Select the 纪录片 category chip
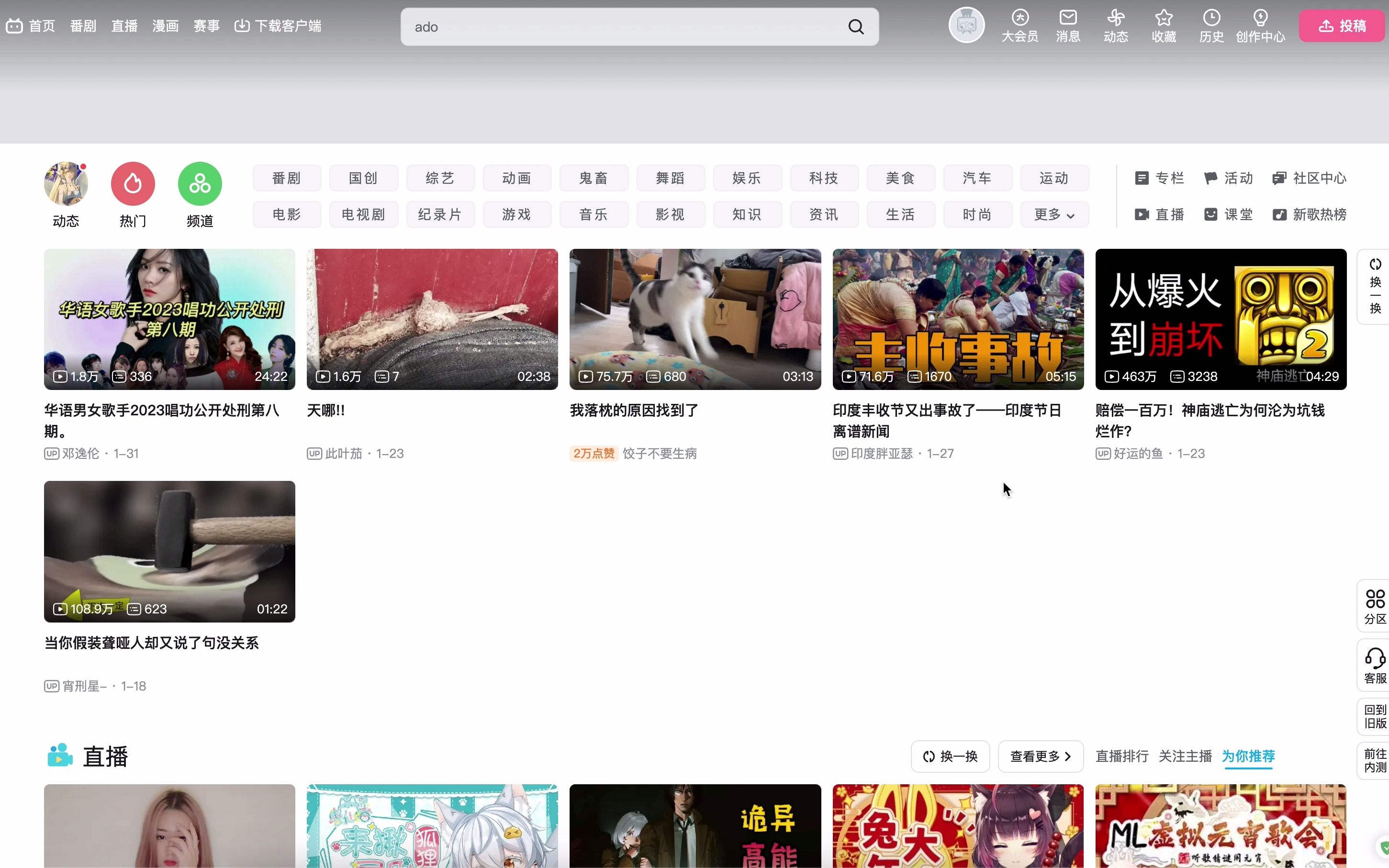Screen dimensions: 1389x868 point(440,215)
